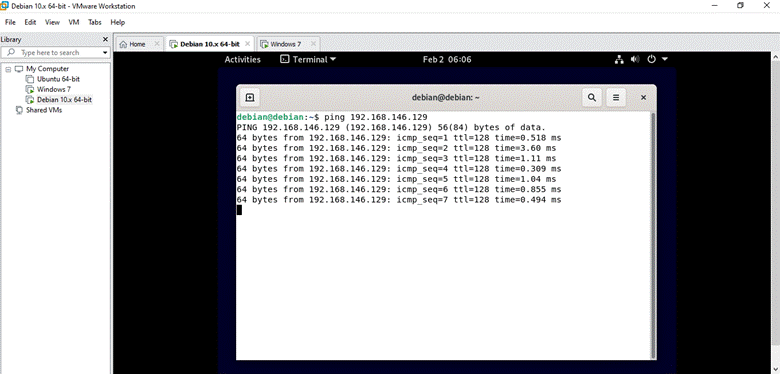Click the volume icon in GNOME bar
The image size is (780, 374).
(x=635, y=60)
